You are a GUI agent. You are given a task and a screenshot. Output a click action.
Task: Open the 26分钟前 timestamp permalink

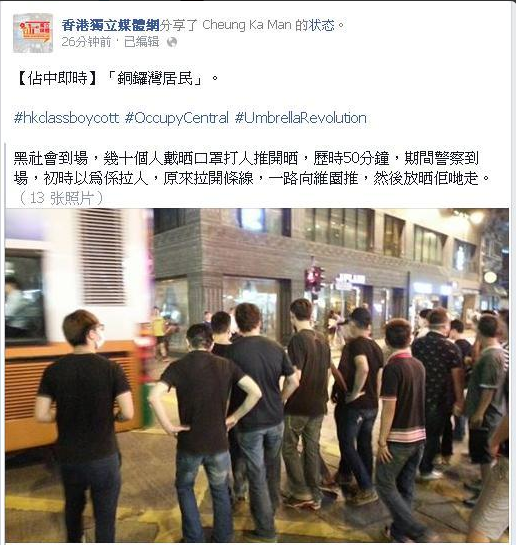click(x=86, y=42)
